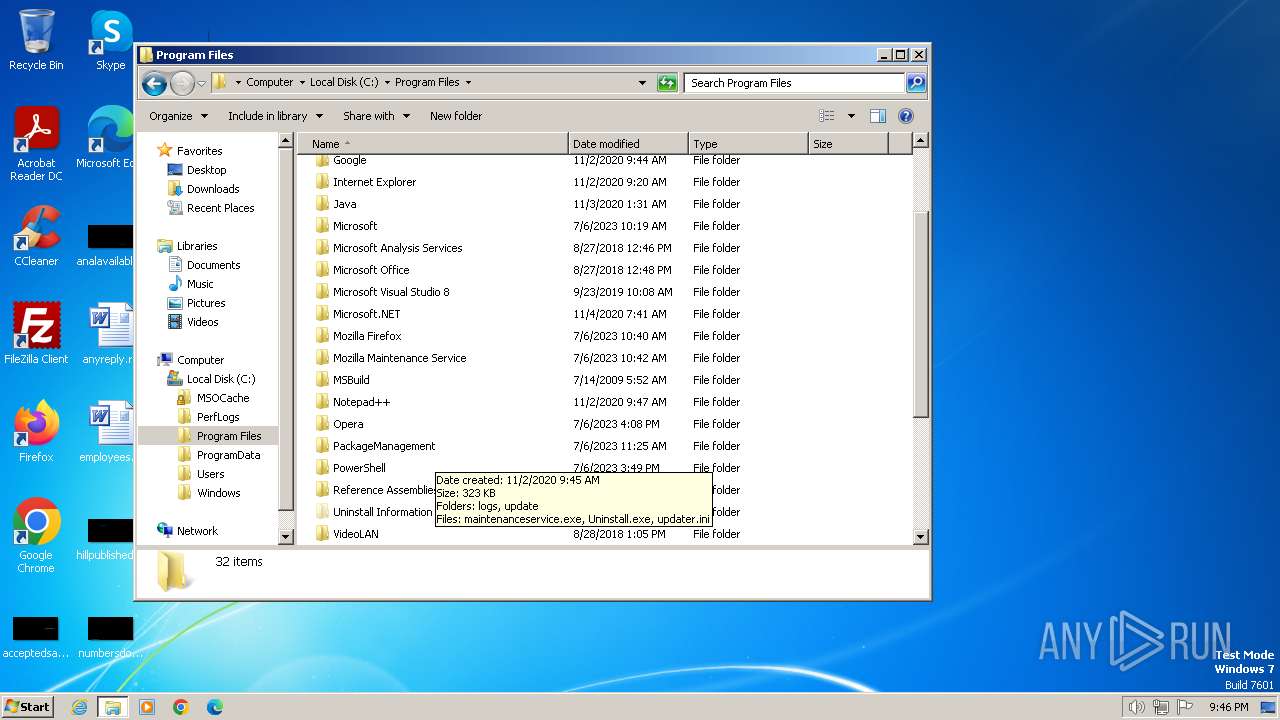Open Chrome from the taskbar
The height and width of the screenshot is (720, 1280).
(181, 707)
